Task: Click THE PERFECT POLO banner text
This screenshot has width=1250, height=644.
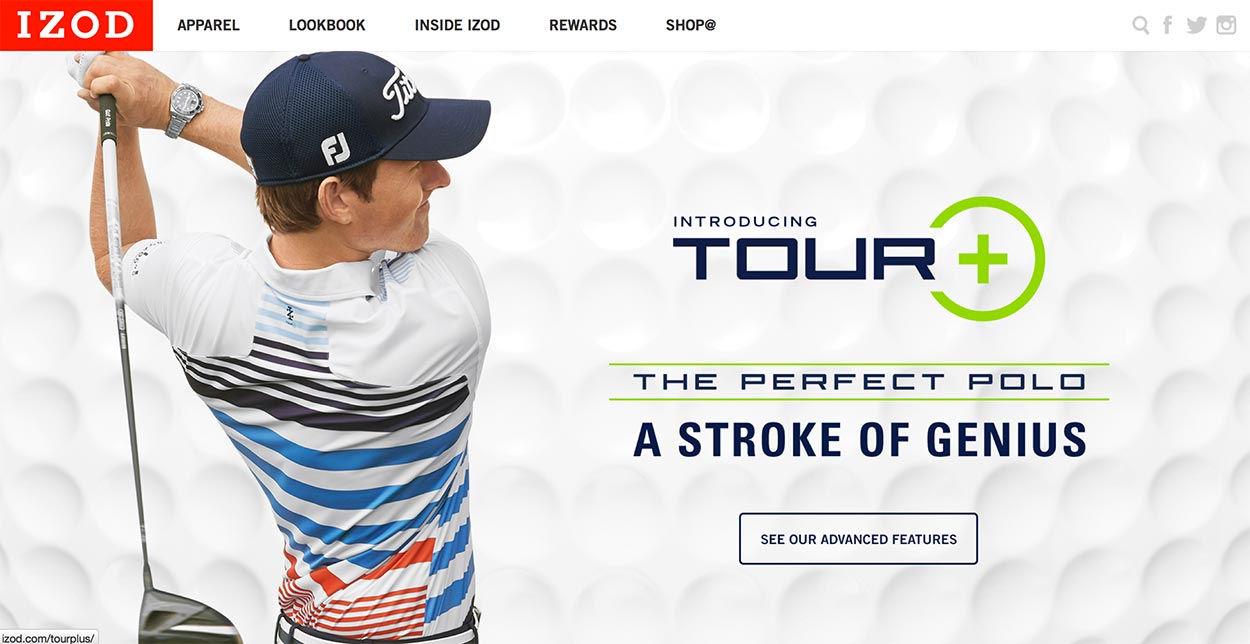Action: [x=859, y=382]
